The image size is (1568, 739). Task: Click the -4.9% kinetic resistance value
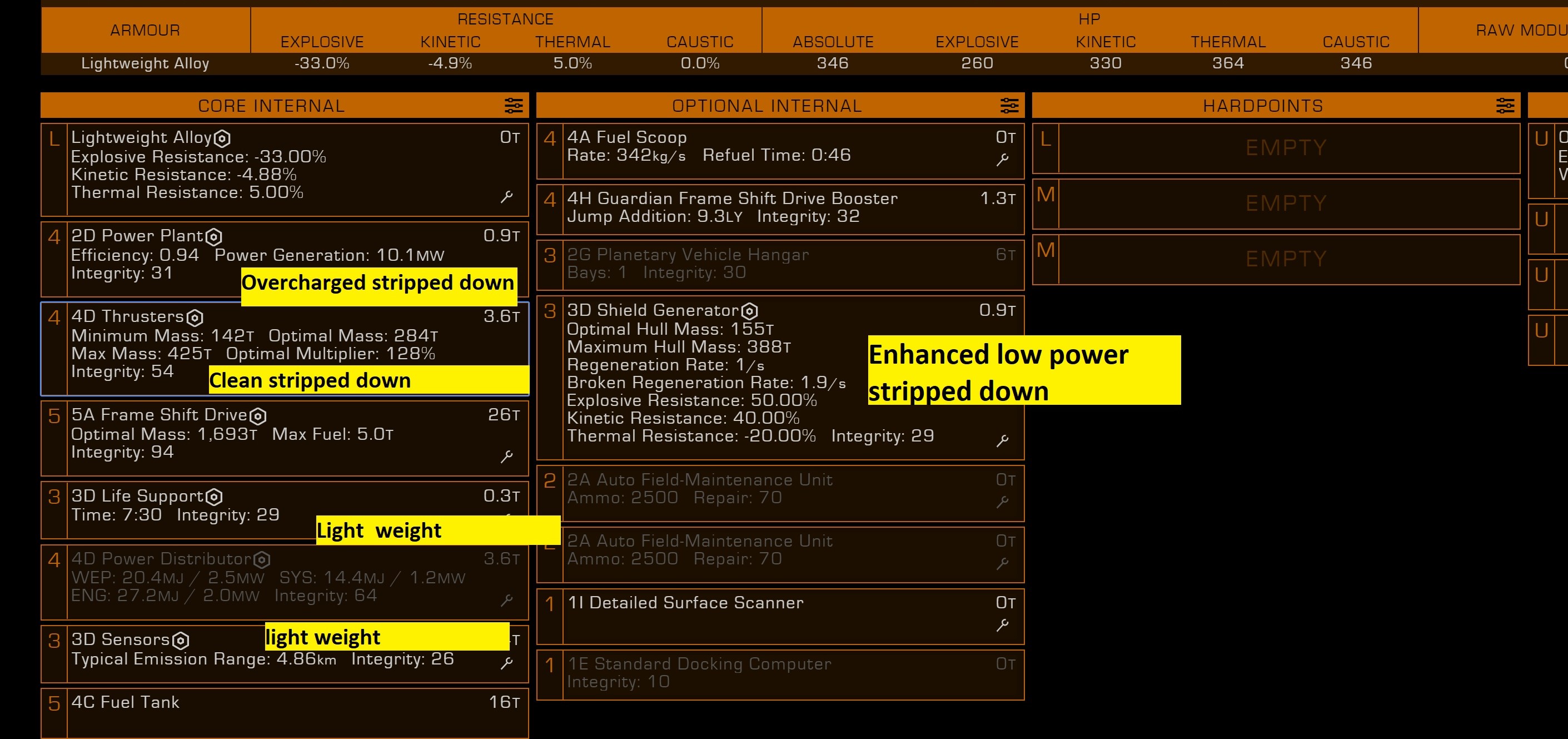[450, 63]
